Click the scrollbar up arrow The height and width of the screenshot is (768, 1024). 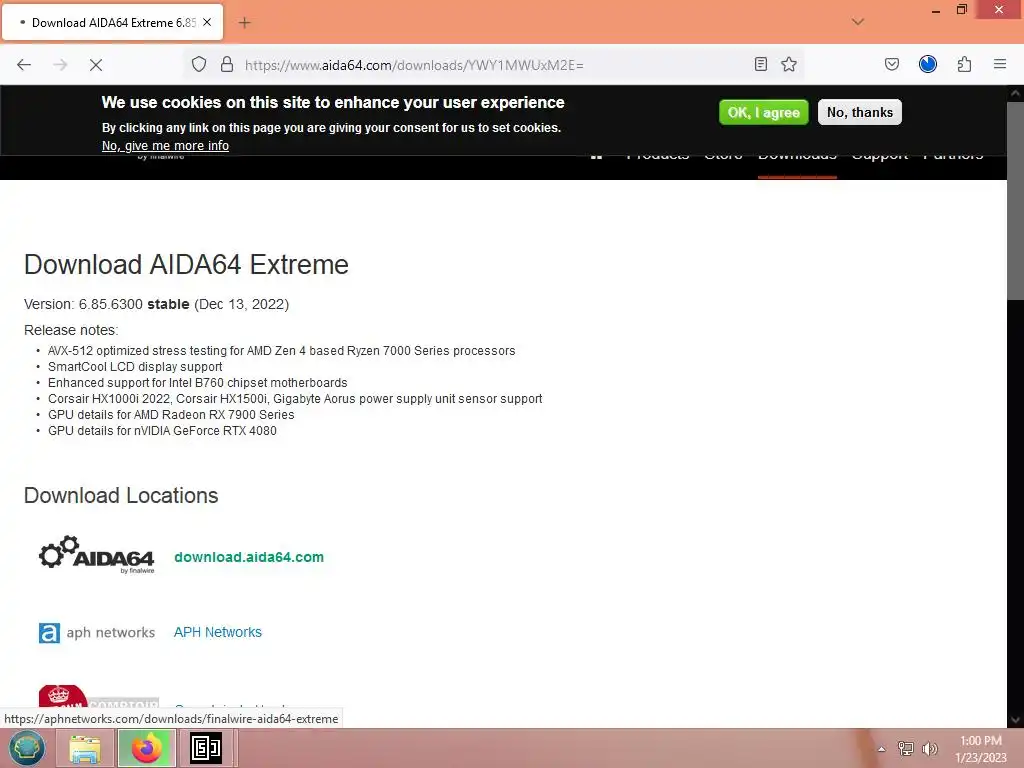click(x=1015, y=93)
